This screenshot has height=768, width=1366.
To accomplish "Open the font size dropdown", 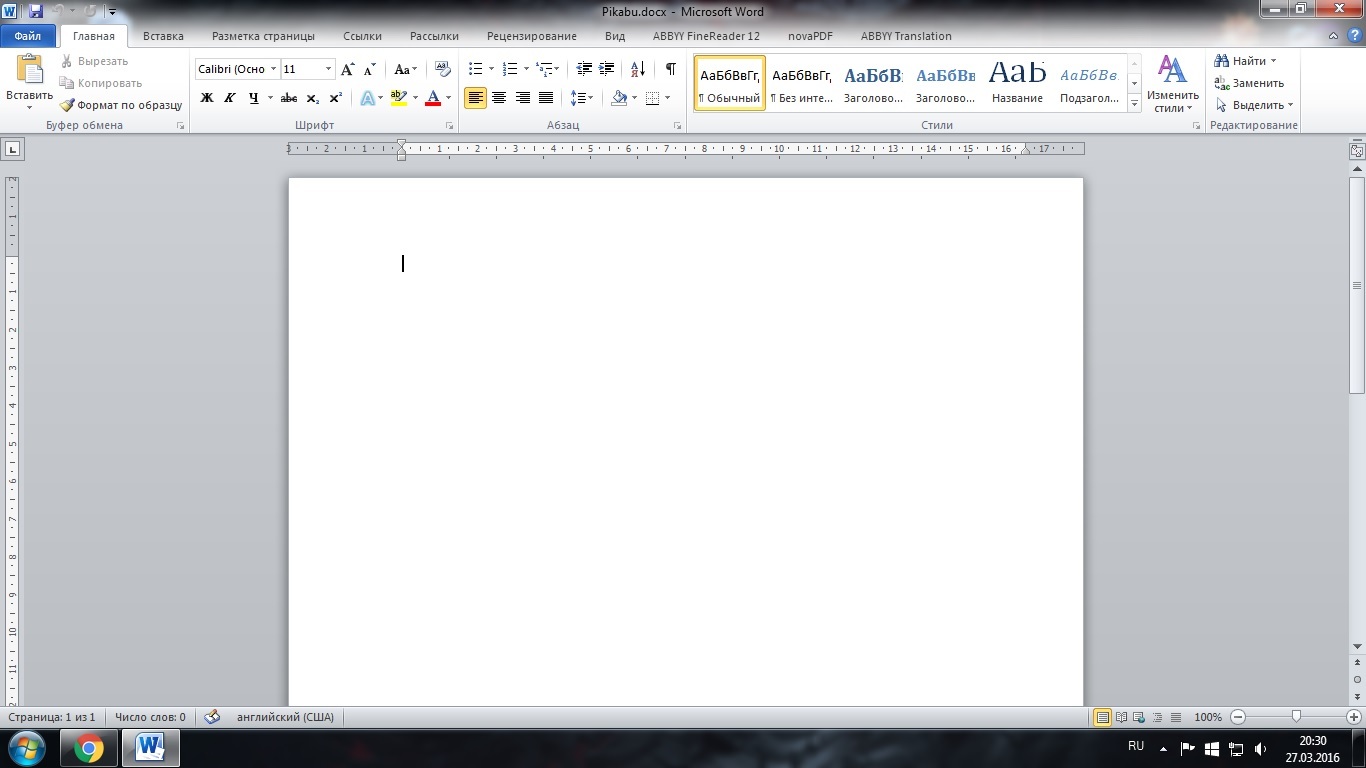I will point(328,69).
